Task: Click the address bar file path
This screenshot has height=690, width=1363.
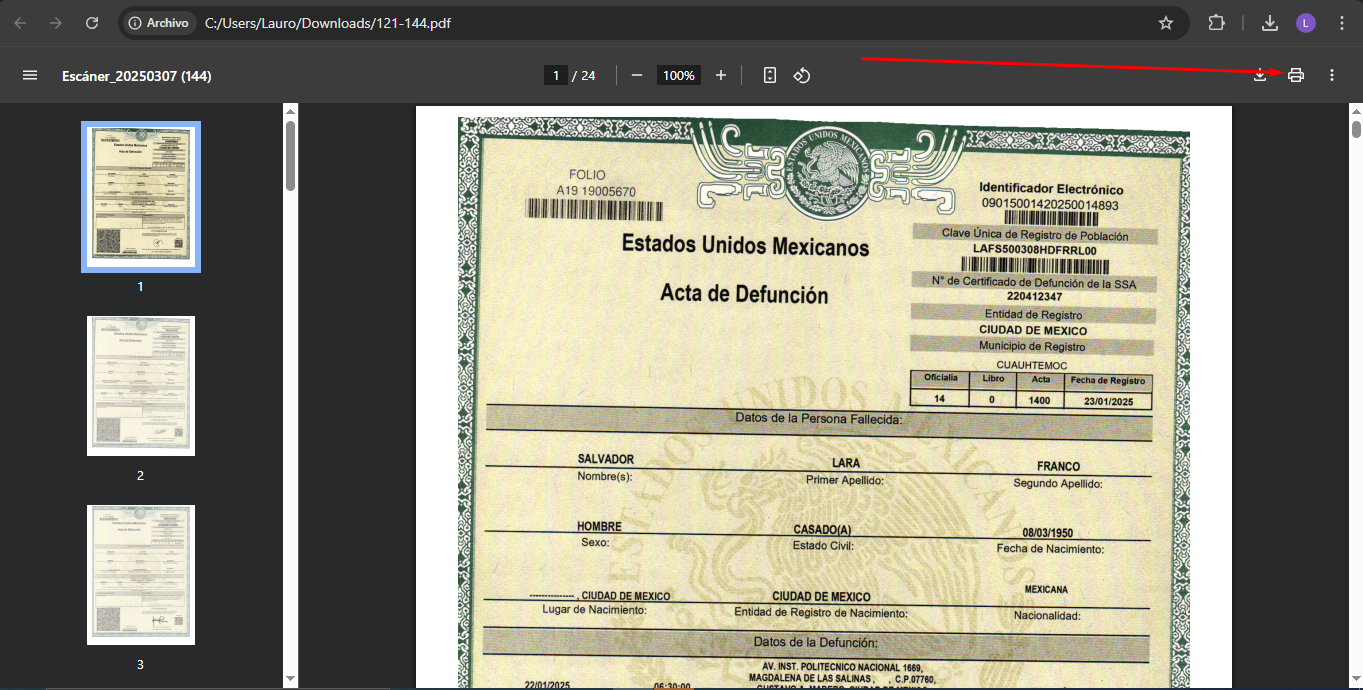Action: click(x=327, y=23)
